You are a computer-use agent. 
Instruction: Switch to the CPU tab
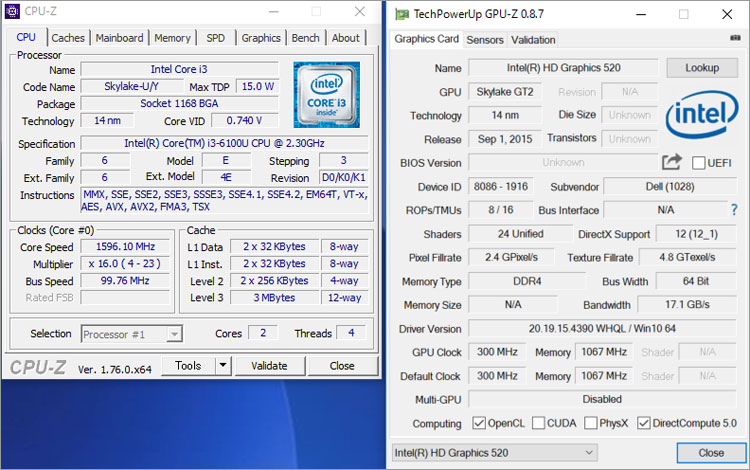click(26, 37)
